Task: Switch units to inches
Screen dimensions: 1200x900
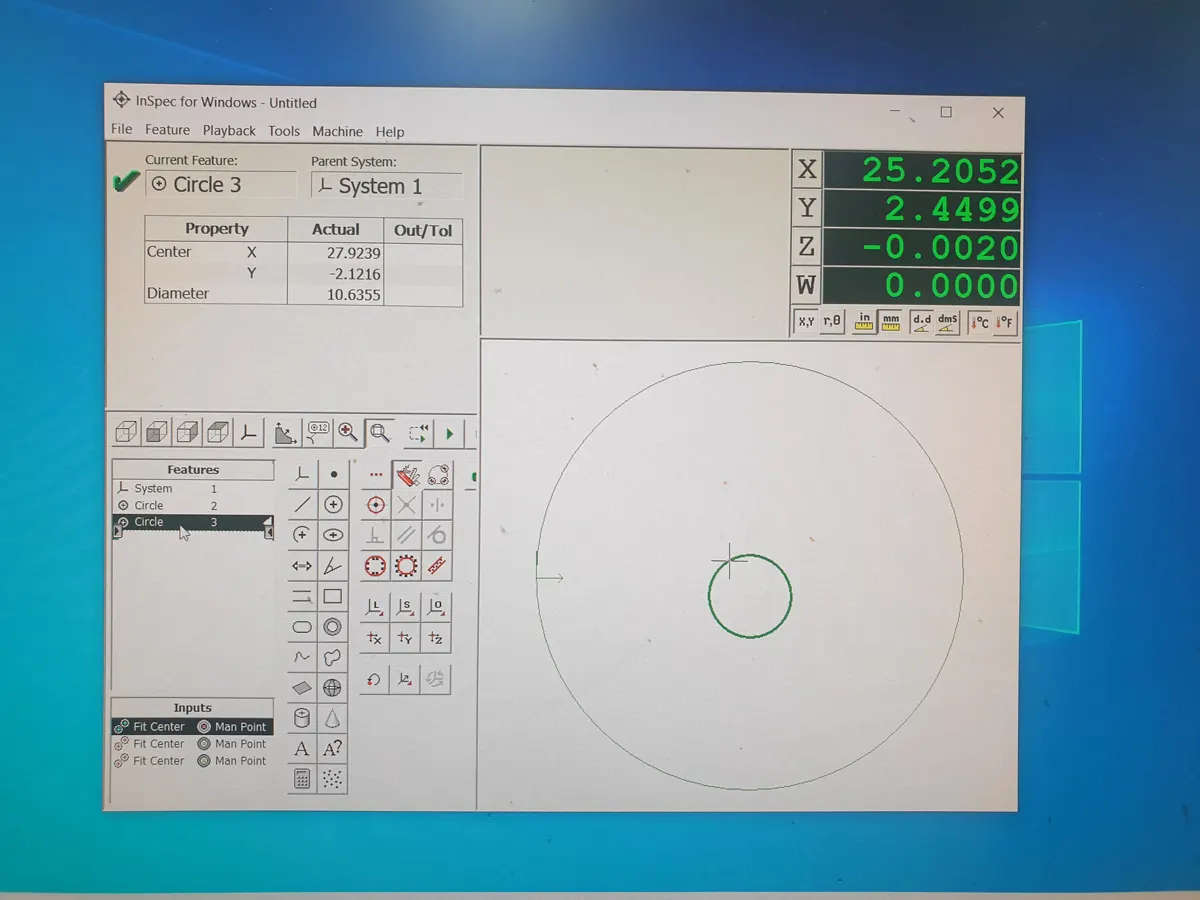Action: [x=864, y=322]
